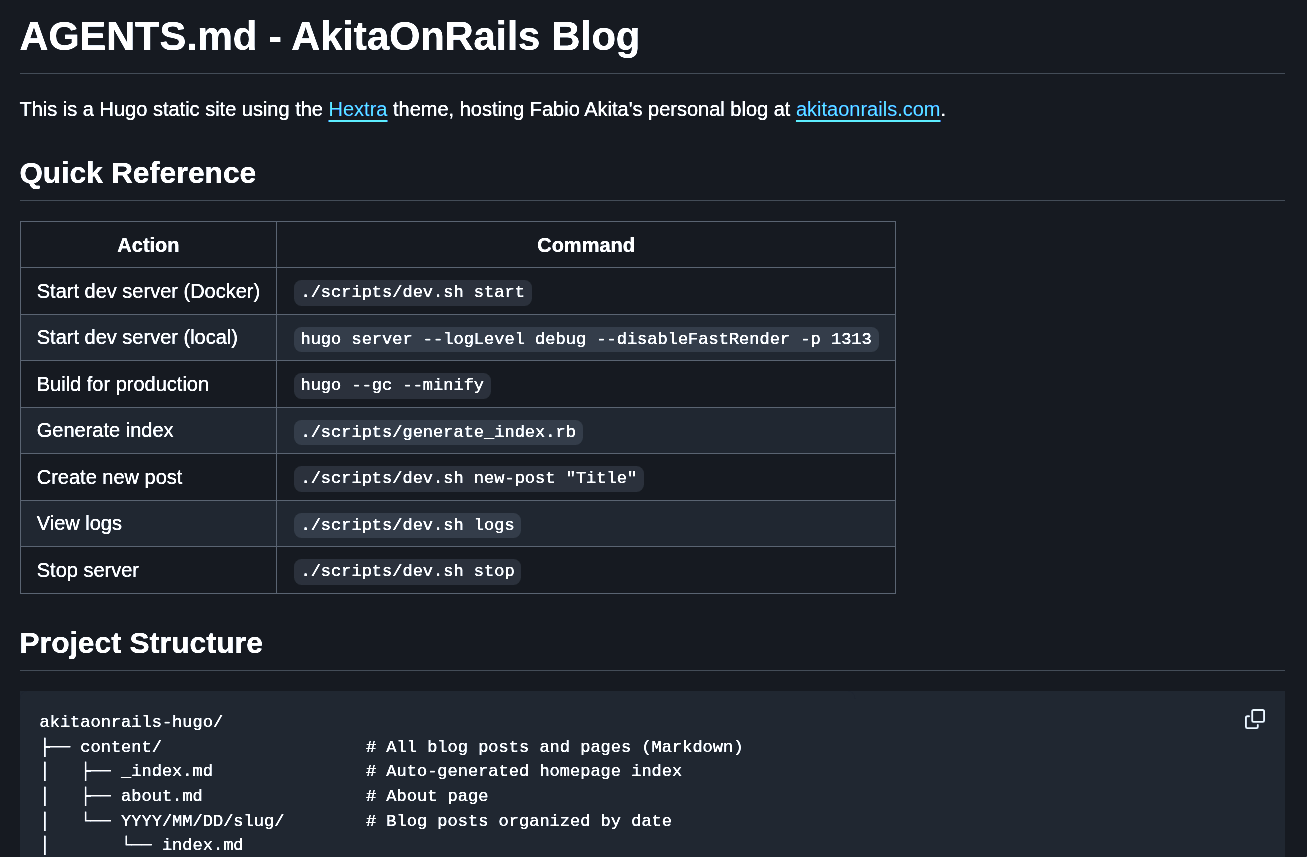
Task: Click the copy code block icon
Action: point(1254,719)
